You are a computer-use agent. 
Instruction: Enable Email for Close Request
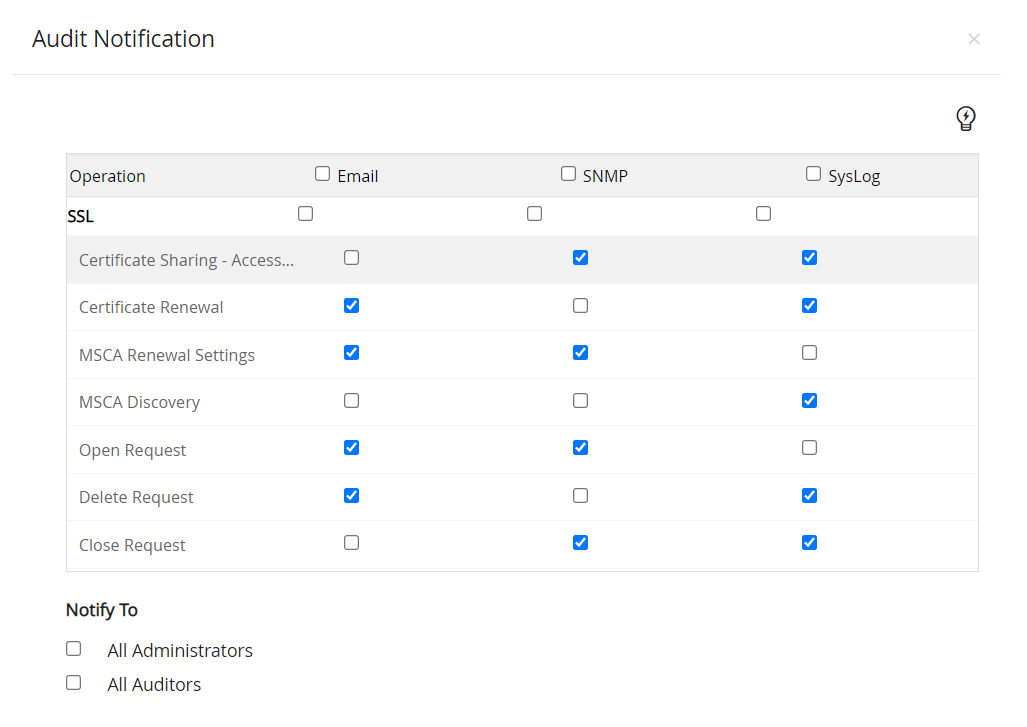click(351, 543)
